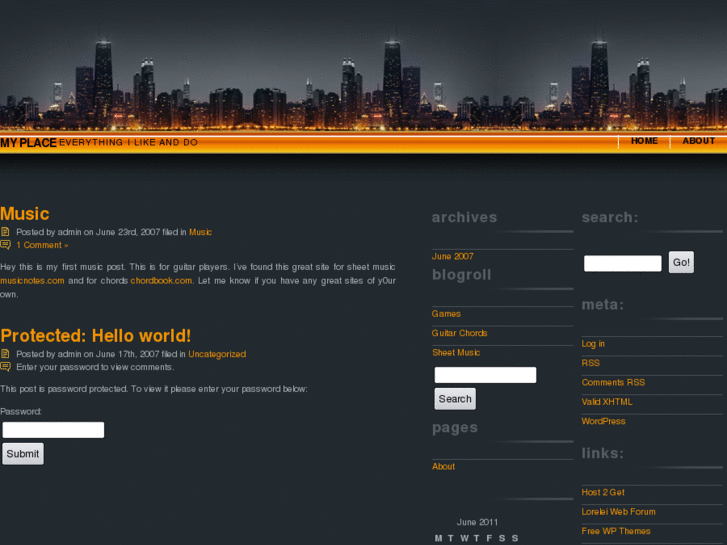Open the Free WP Themes link
Screen dimensions: 727x545
click(x=616, y=532)
